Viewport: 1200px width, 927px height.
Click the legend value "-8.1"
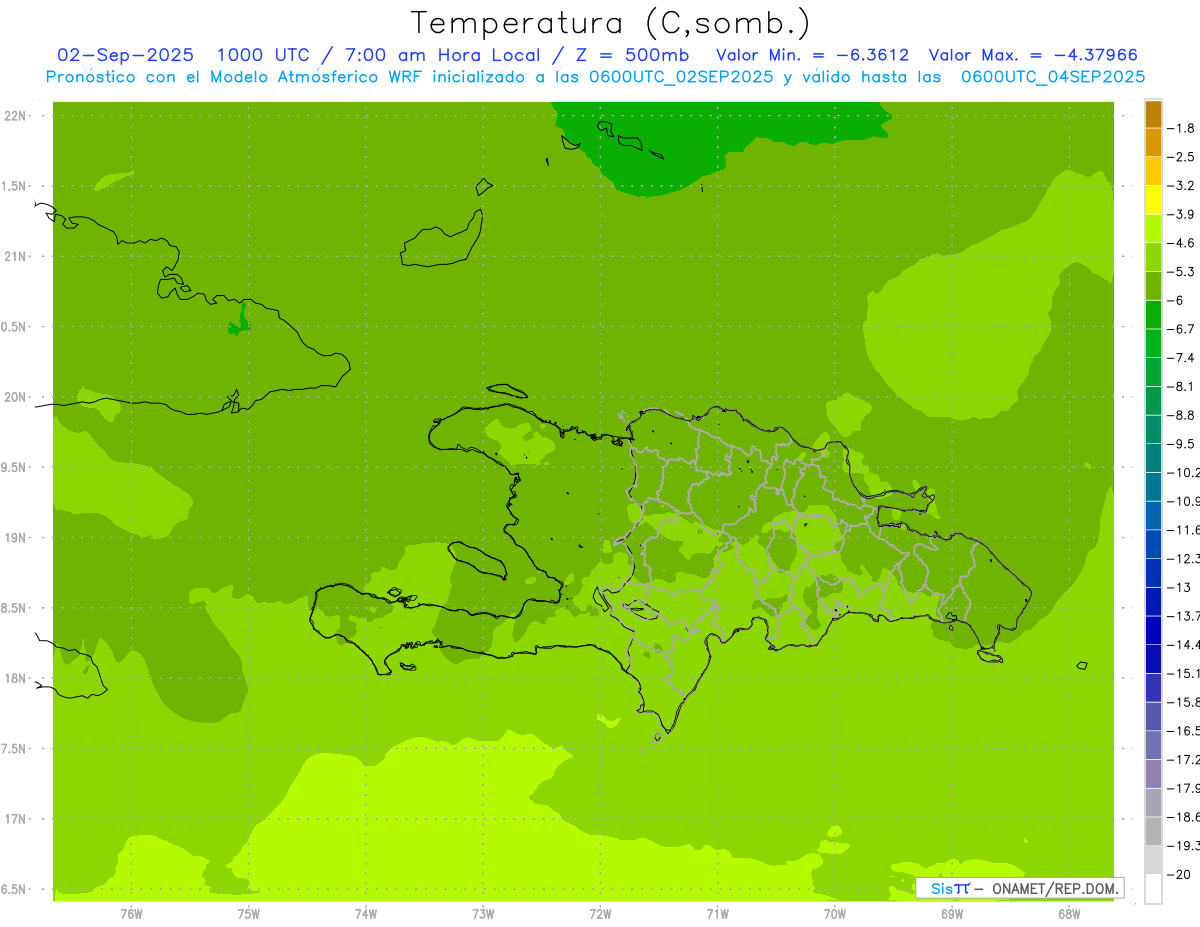coord(1181,386)
